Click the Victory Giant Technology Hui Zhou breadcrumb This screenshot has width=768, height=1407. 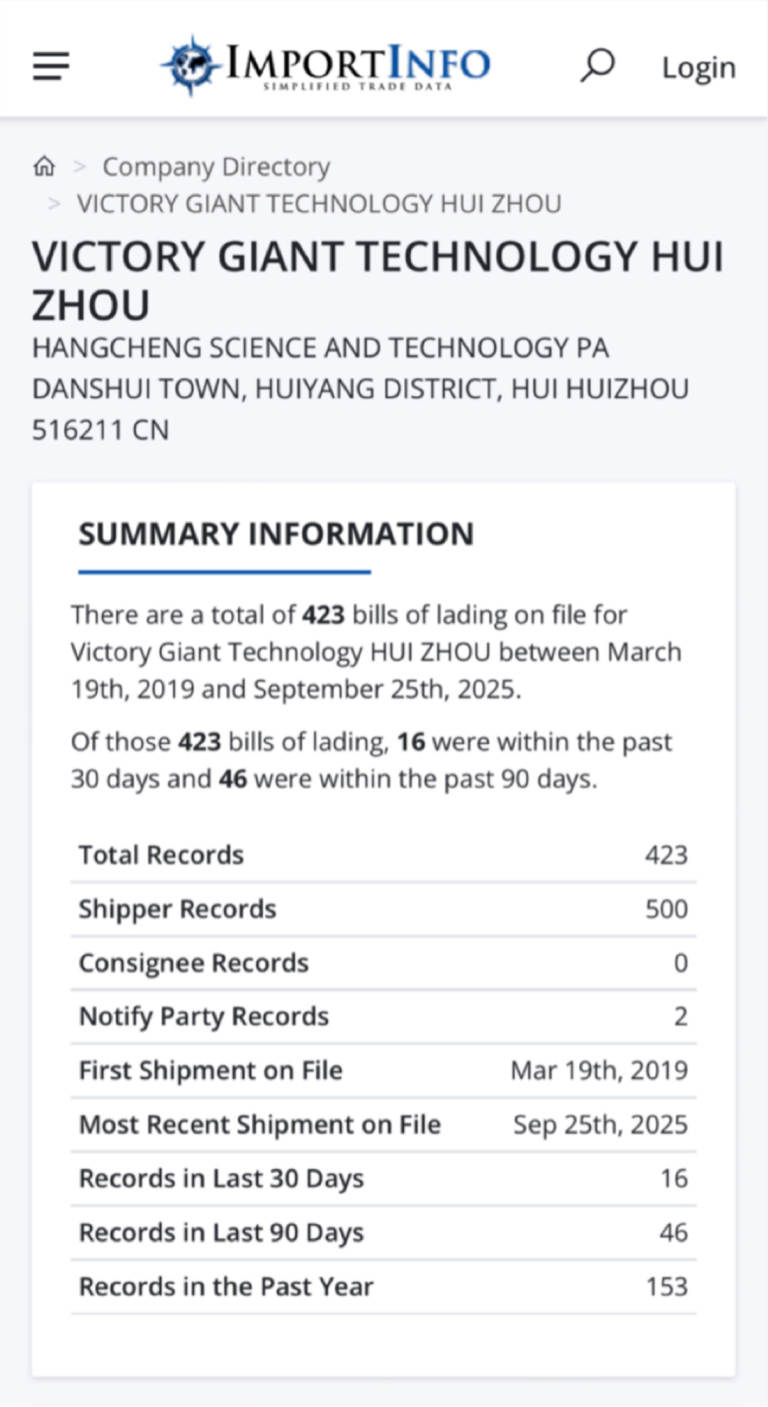319,204
